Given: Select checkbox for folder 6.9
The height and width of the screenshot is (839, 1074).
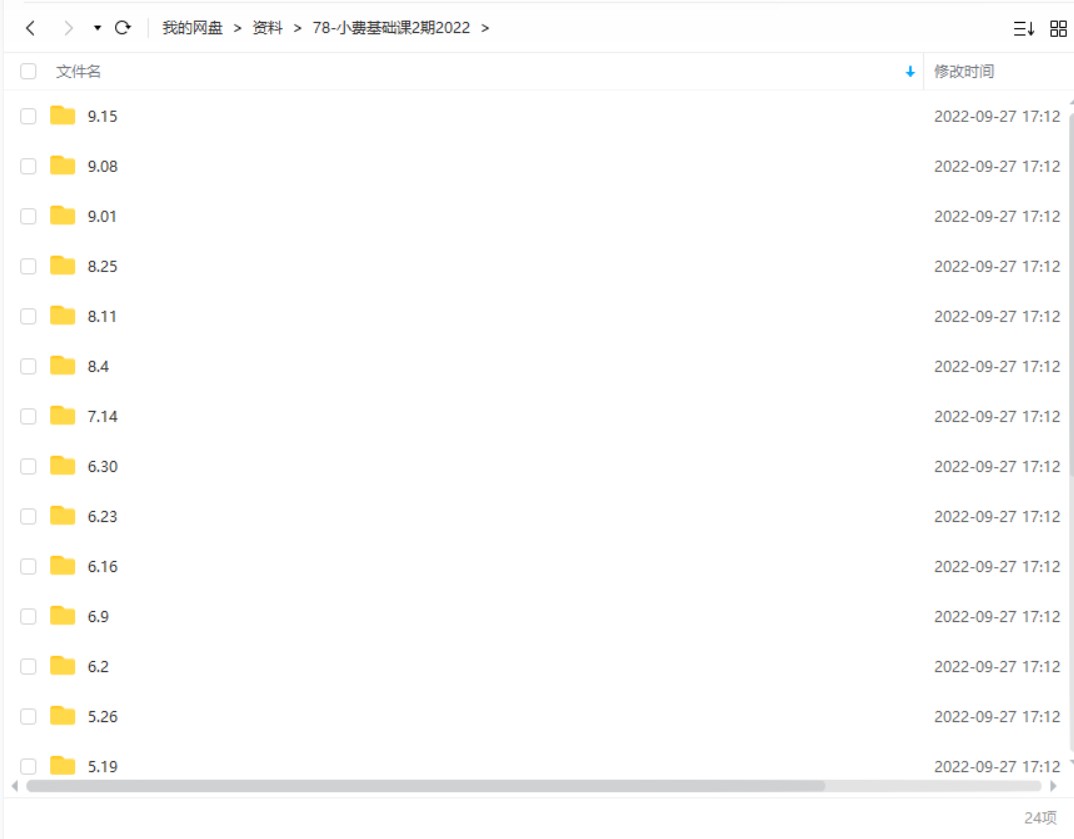Looking at the screenshot, I should tap(28, 616).
